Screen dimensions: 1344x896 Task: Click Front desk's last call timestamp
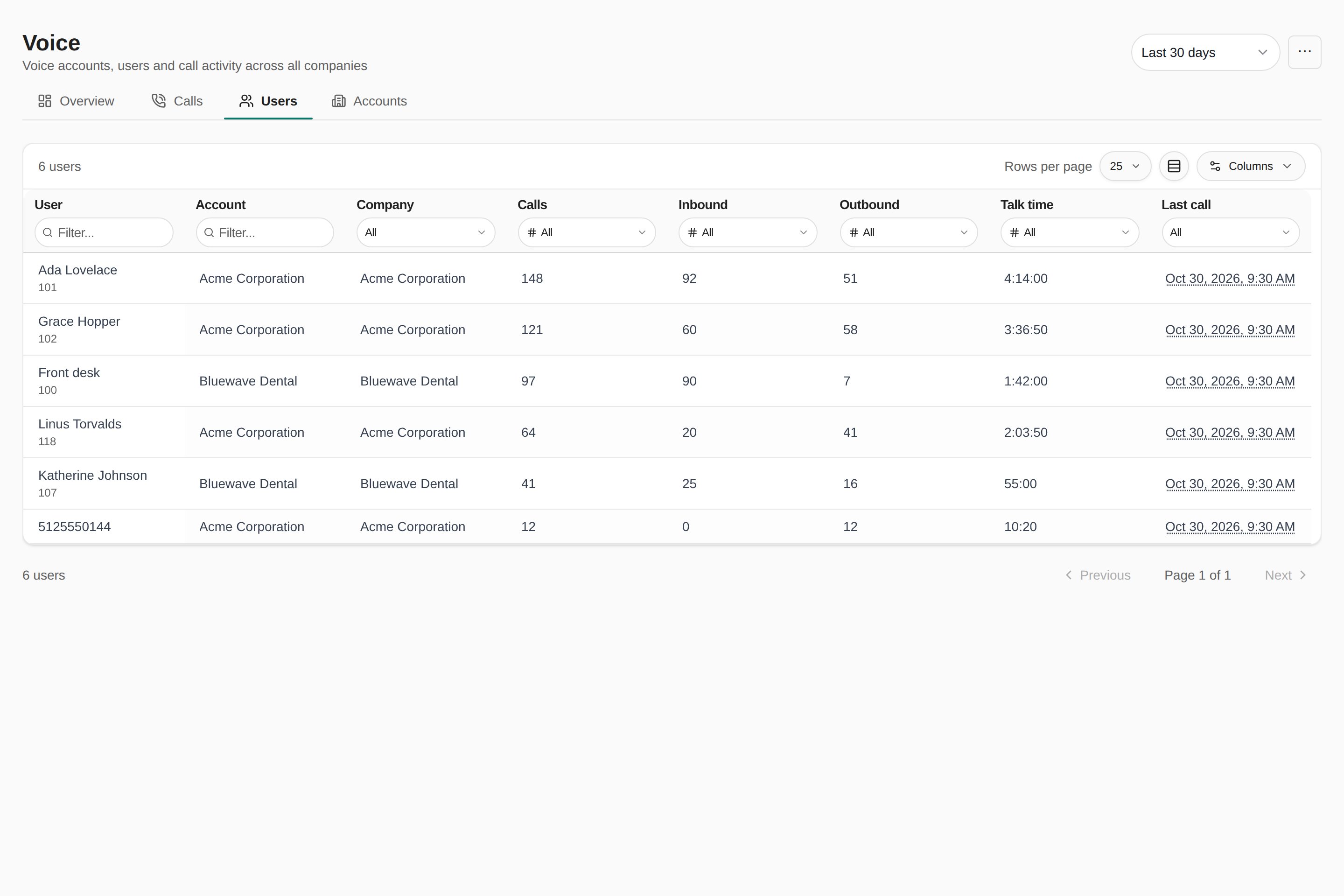(x=1230, y=382)
